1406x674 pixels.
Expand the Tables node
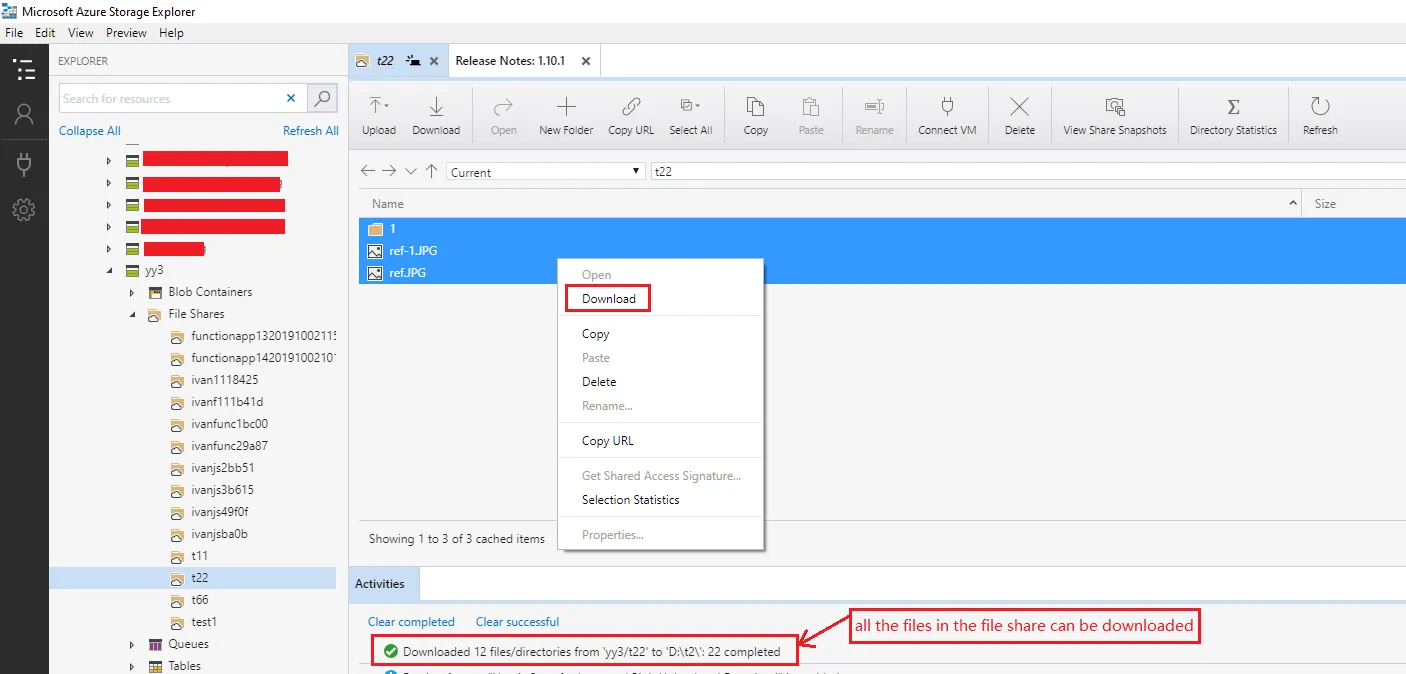click(132, 666)
